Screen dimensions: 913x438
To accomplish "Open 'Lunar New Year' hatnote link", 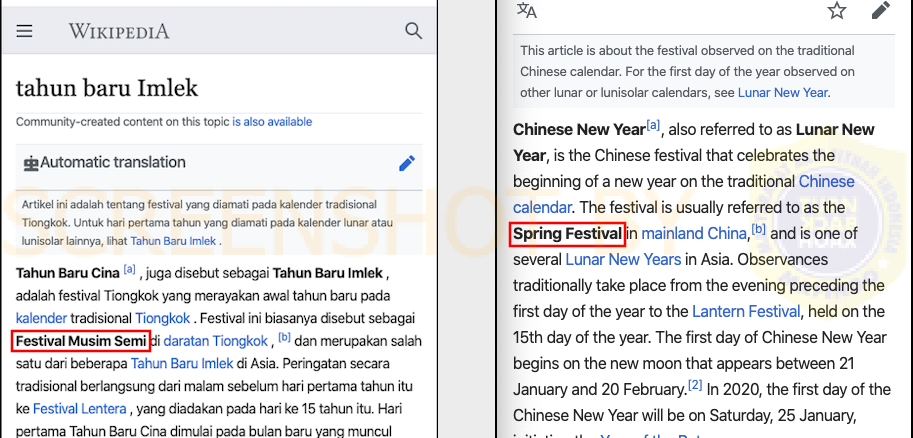I will (783, 93).
